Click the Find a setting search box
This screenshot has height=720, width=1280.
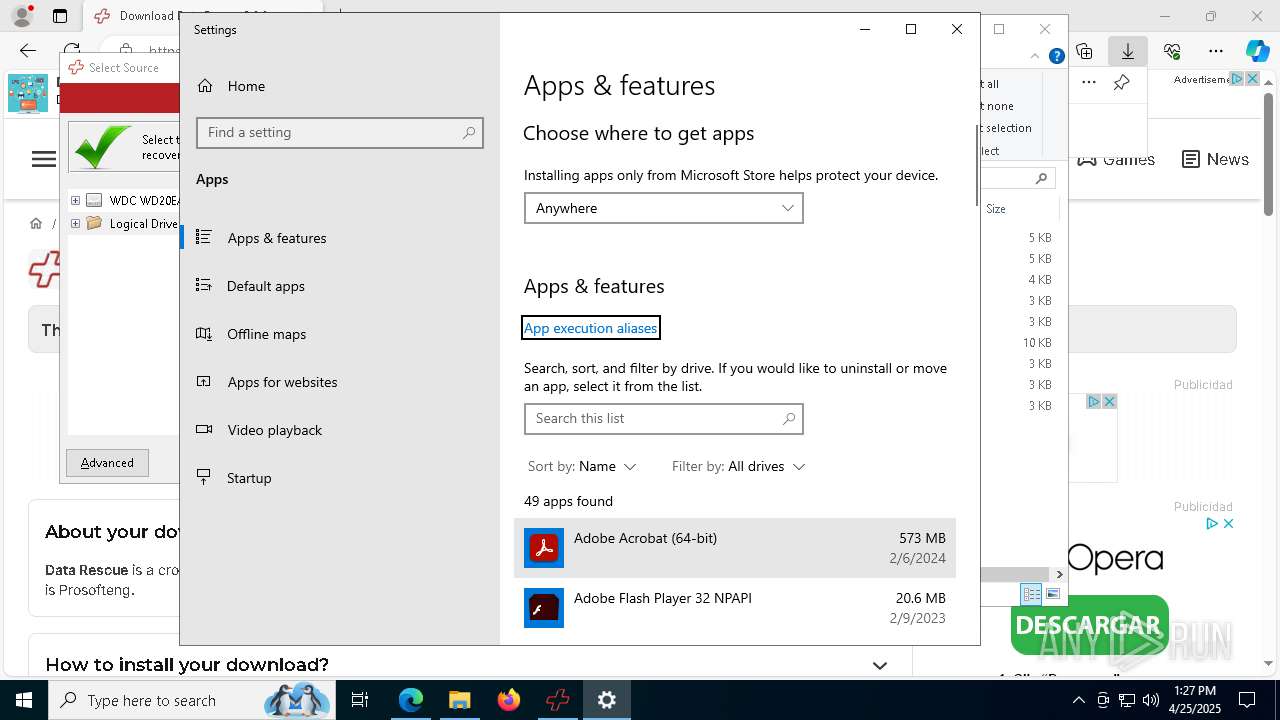click(340, 133)
